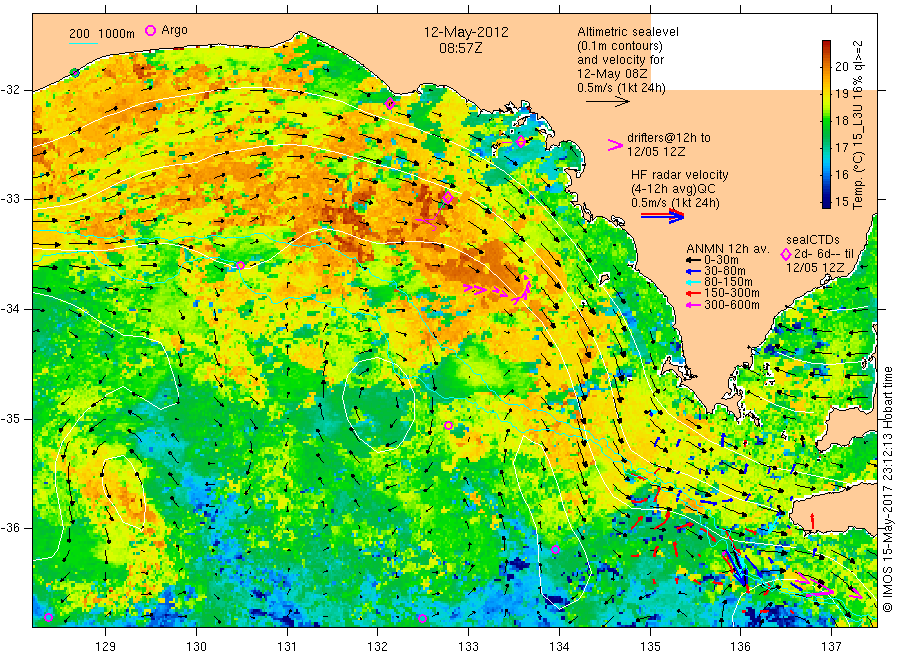Click the black altimetric velocity scale arrow

coord(607,102)
